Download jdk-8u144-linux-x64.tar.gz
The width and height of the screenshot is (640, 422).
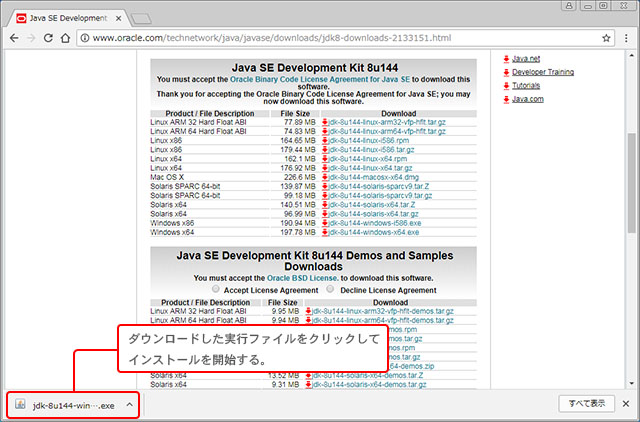[370, 168]
